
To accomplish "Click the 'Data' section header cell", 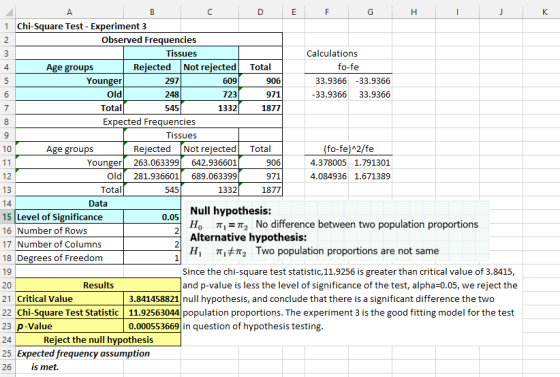I will (98, 203).
